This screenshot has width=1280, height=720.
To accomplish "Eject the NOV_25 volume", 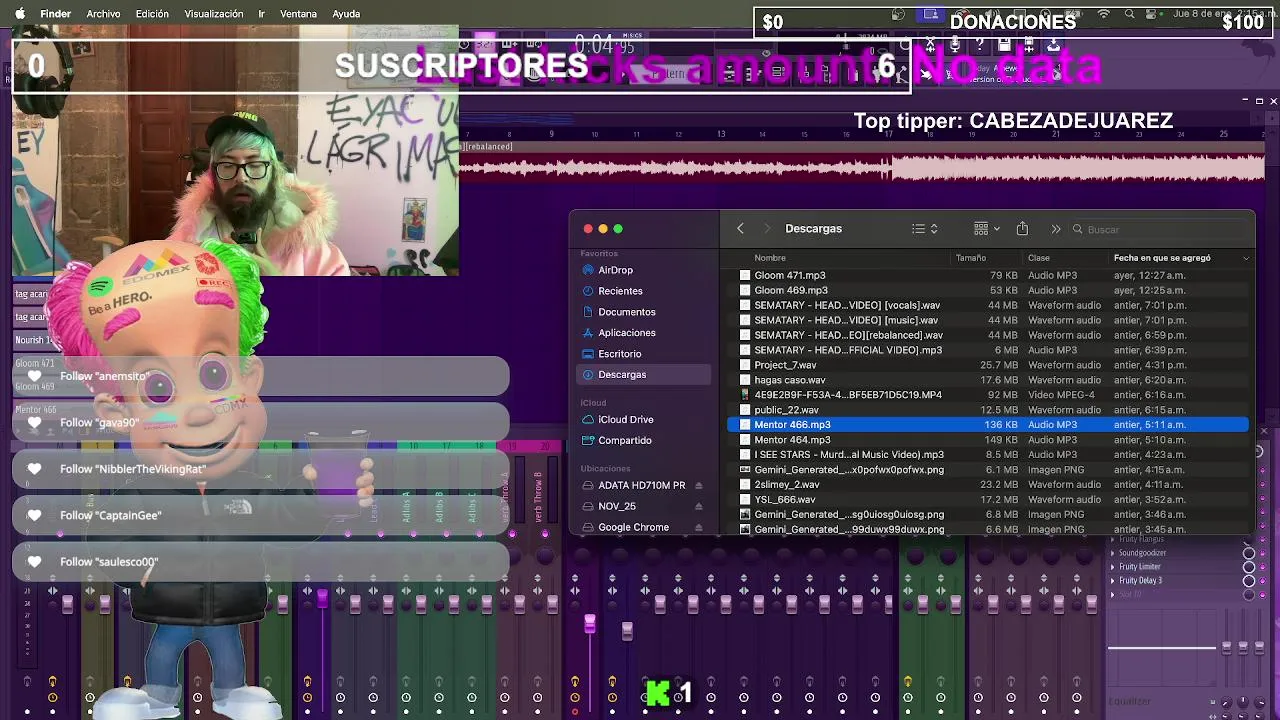I will [x=698, y=507].
